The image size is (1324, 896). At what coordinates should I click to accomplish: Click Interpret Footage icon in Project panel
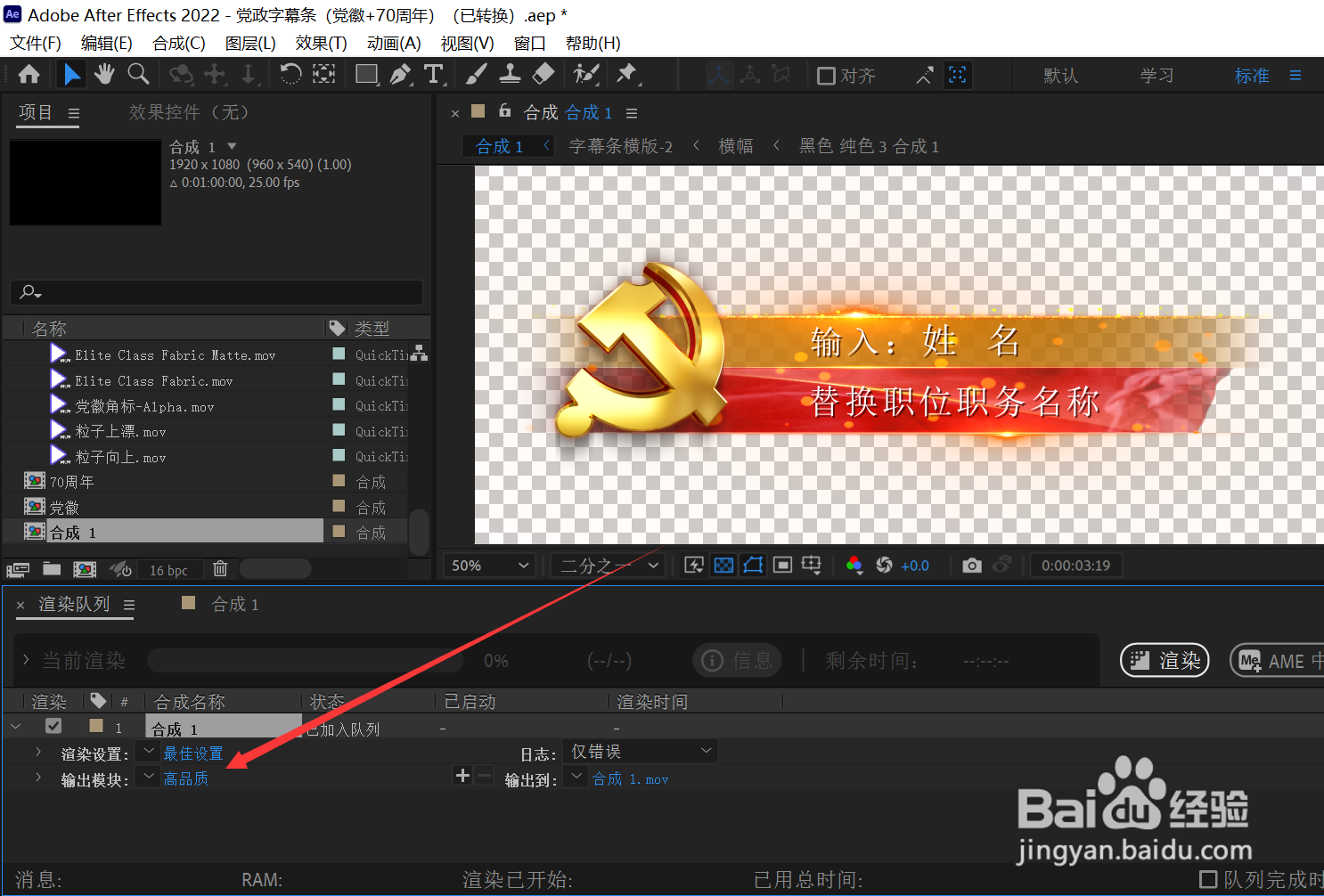[18, 569]
